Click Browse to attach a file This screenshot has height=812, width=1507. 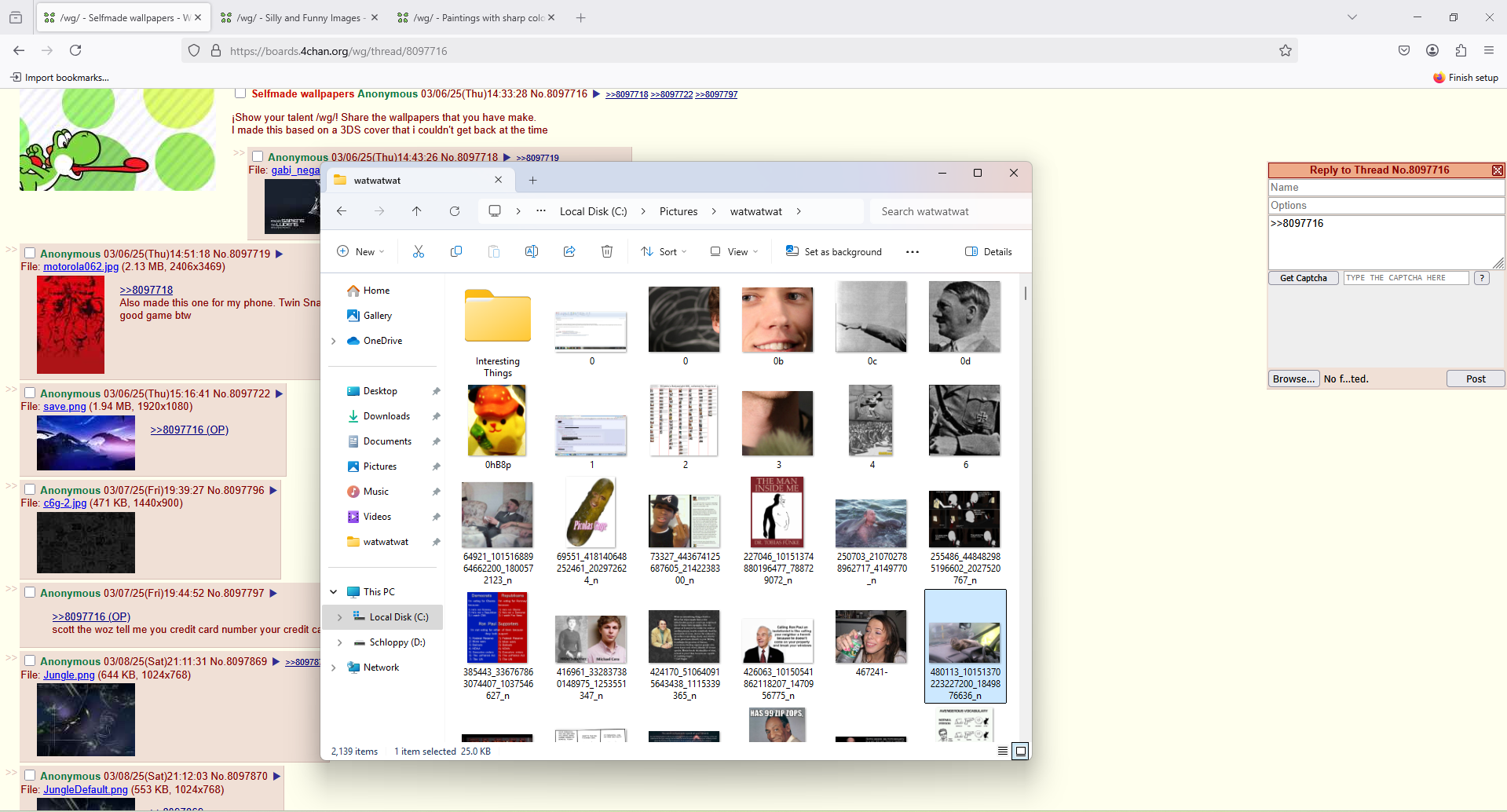point(1293,379)
